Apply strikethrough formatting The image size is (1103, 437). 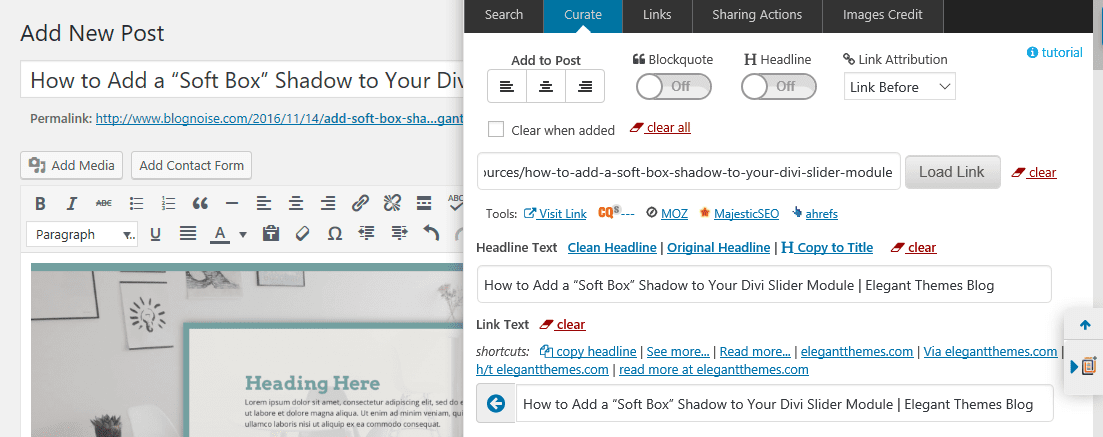click(103, 204)
